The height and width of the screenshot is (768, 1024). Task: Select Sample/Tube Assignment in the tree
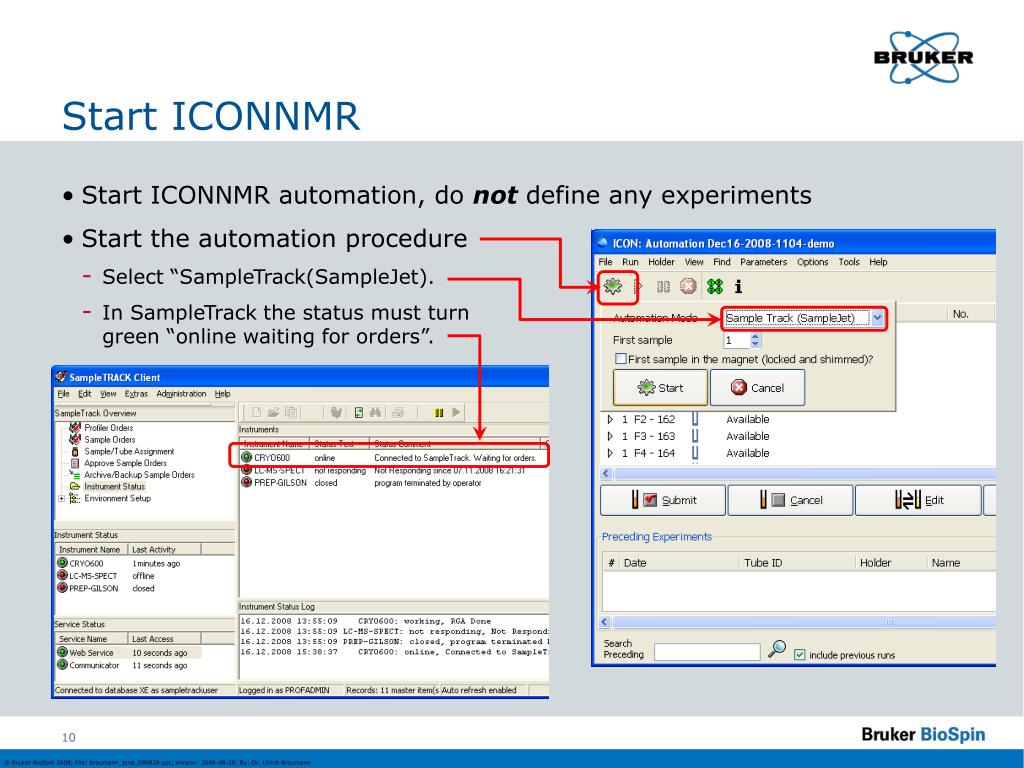(x=129, y=451)
